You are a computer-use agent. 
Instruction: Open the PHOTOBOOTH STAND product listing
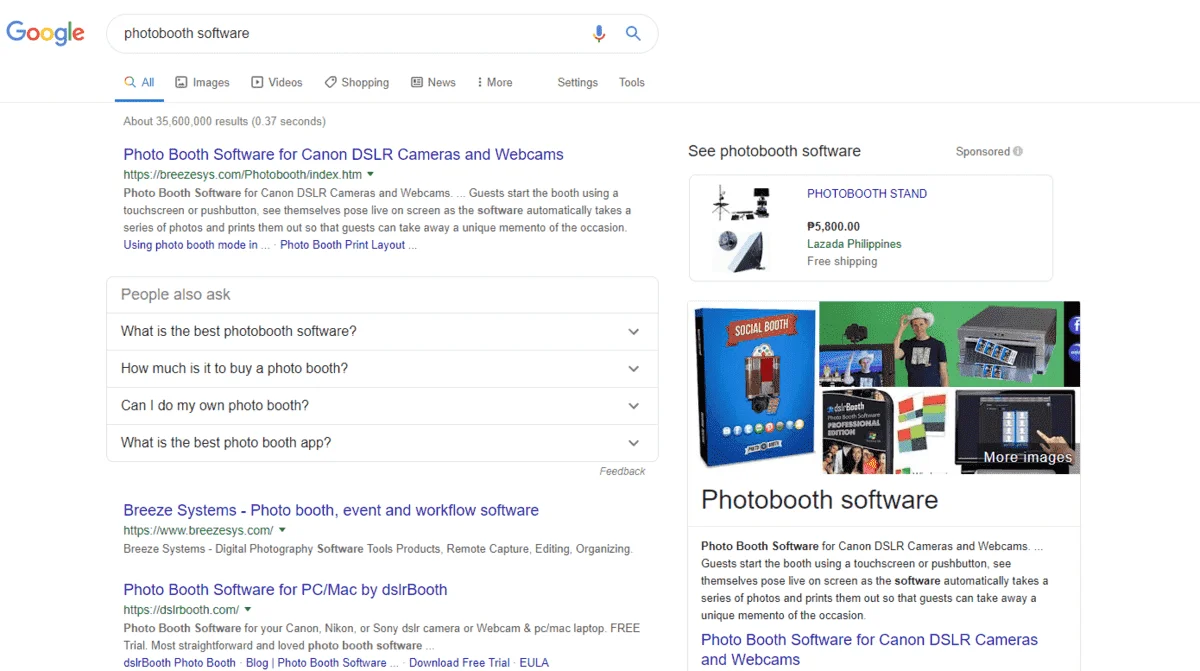(x=867, y=194)
